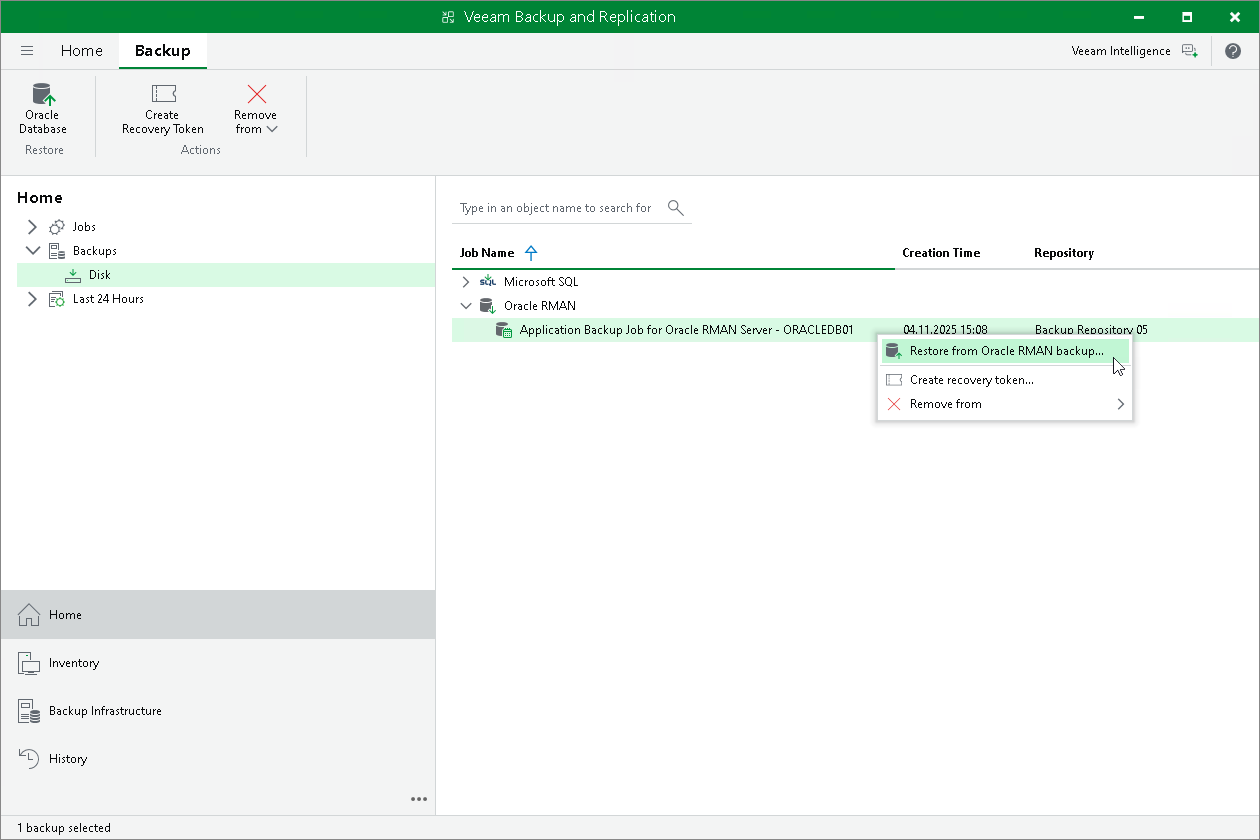This screenshot has width=1260, height=840.
Task: Open Backup Infrastructure view
Action: pyautogui.click(x=105, y=710)
